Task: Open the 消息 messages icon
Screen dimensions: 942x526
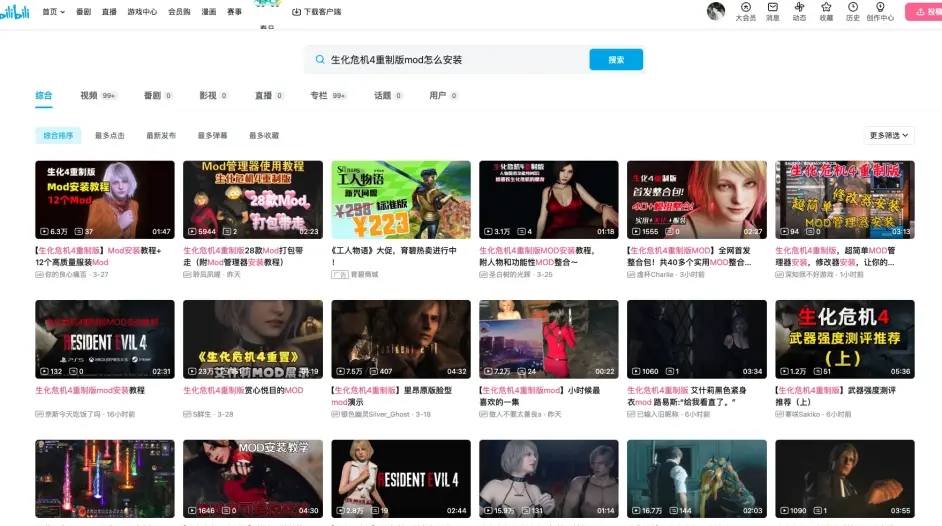Action: [773, 11]
